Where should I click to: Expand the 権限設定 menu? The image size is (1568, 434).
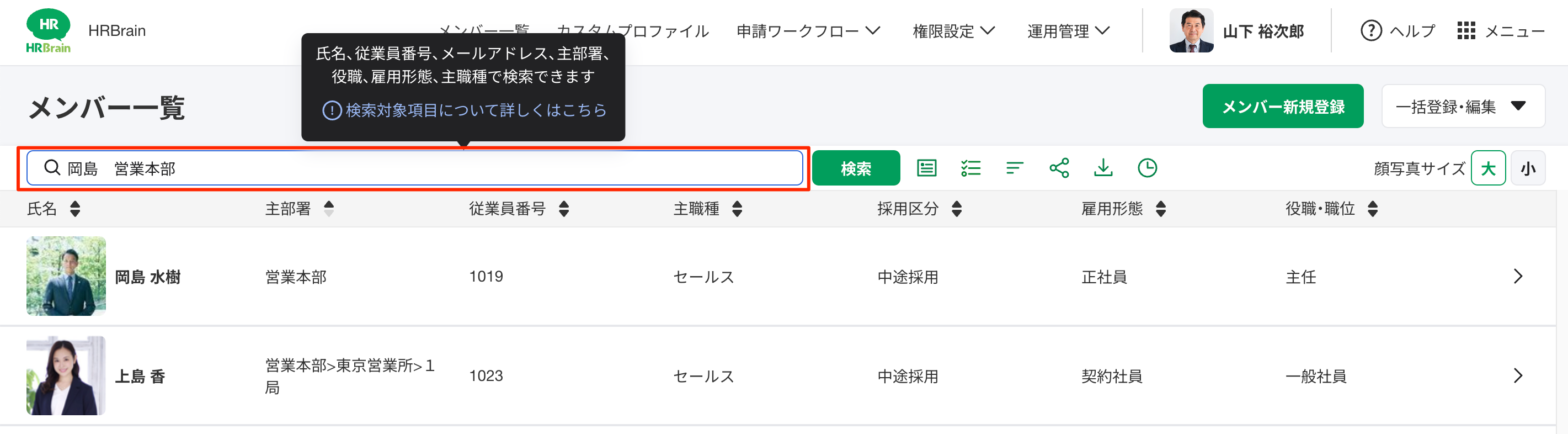[953, 31]
